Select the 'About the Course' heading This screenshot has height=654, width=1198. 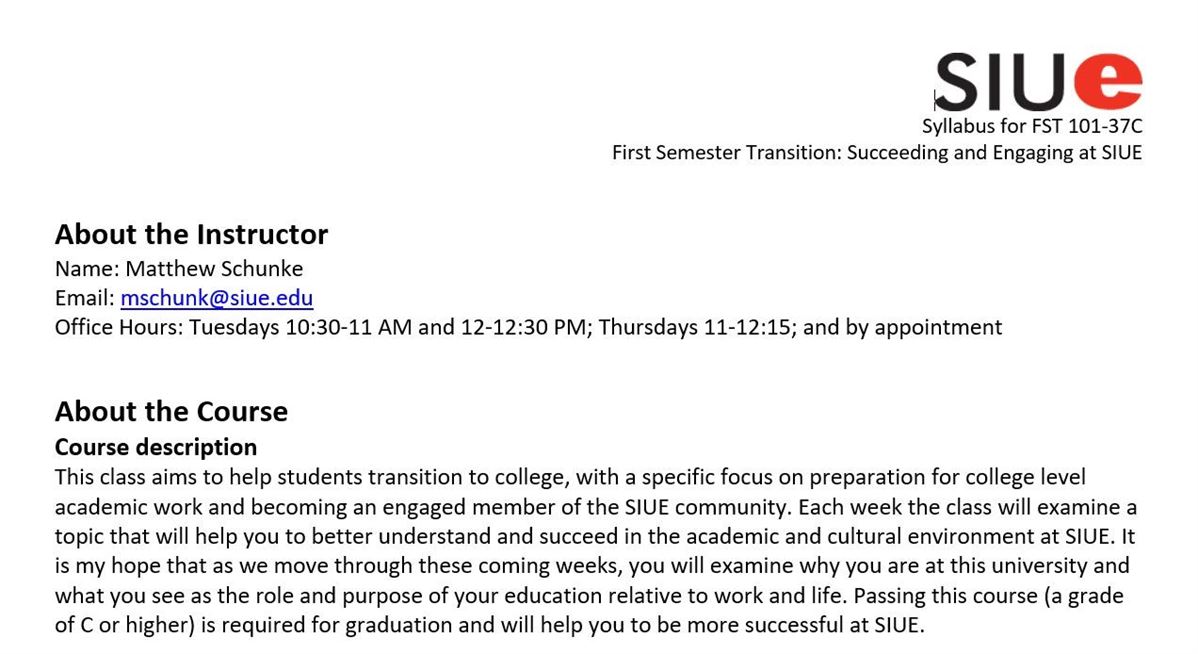coord(171,411)
